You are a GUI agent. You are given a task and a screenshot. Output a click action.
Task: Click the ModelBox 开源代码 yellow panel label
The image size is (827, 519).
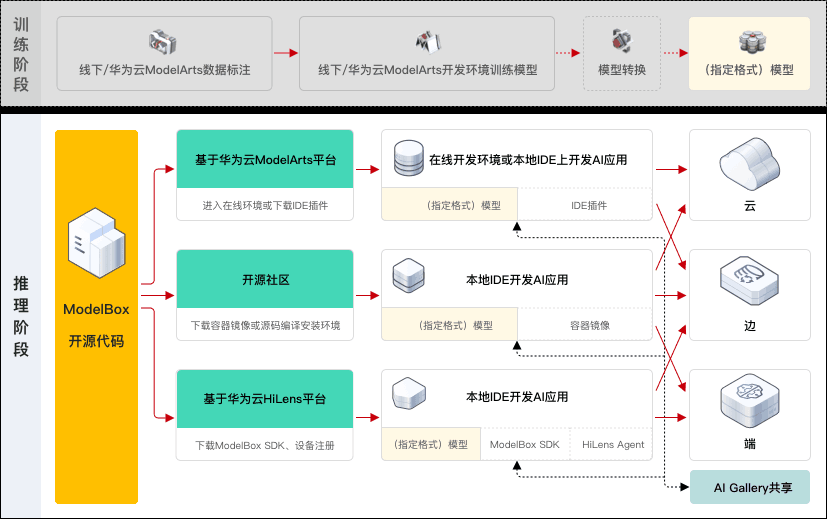coord(97,325)
